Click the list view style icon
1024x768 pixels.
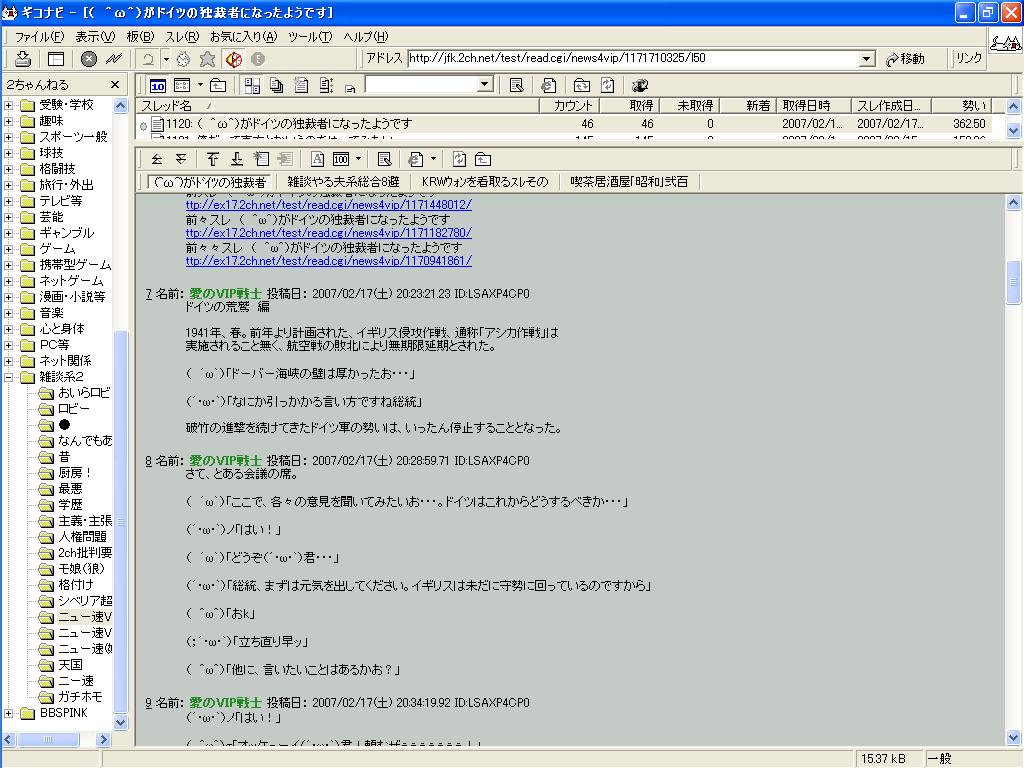coord(182,86)
